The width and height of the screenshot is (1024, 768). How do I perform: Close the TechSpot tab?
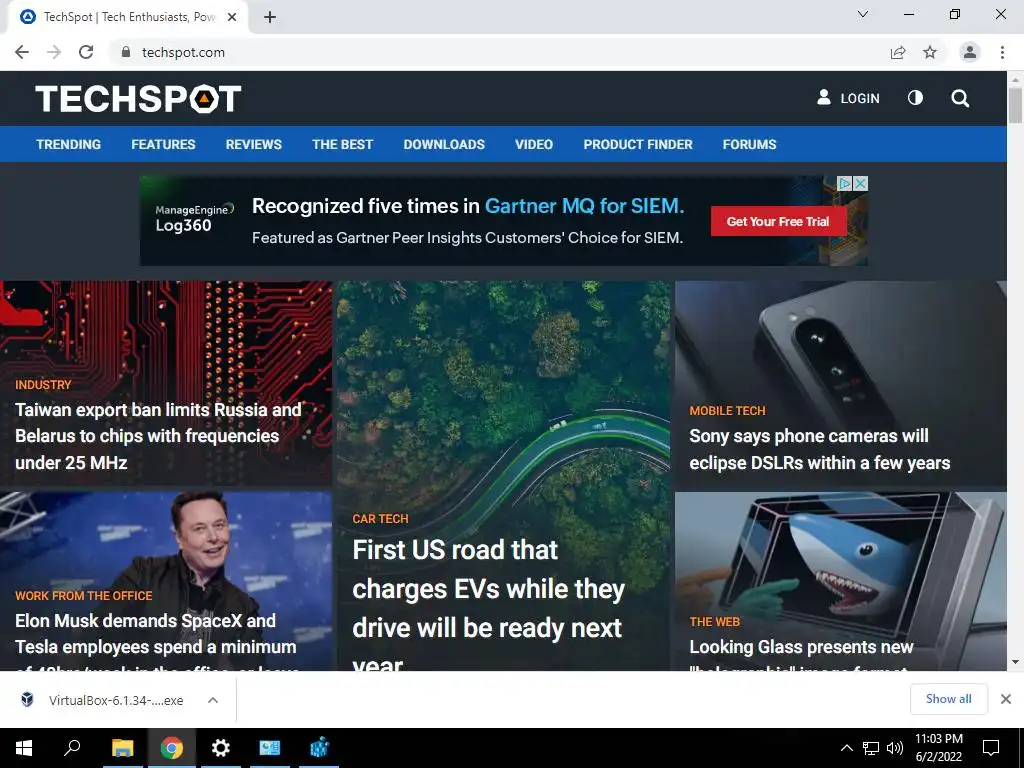point(232,17)
